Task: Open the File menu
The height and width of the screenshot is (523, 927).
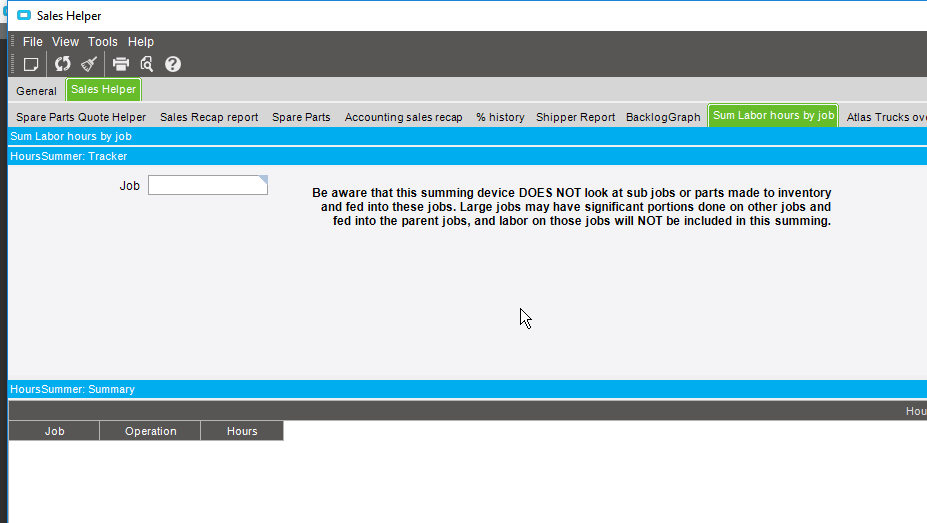Action: (x=33, y=41)
